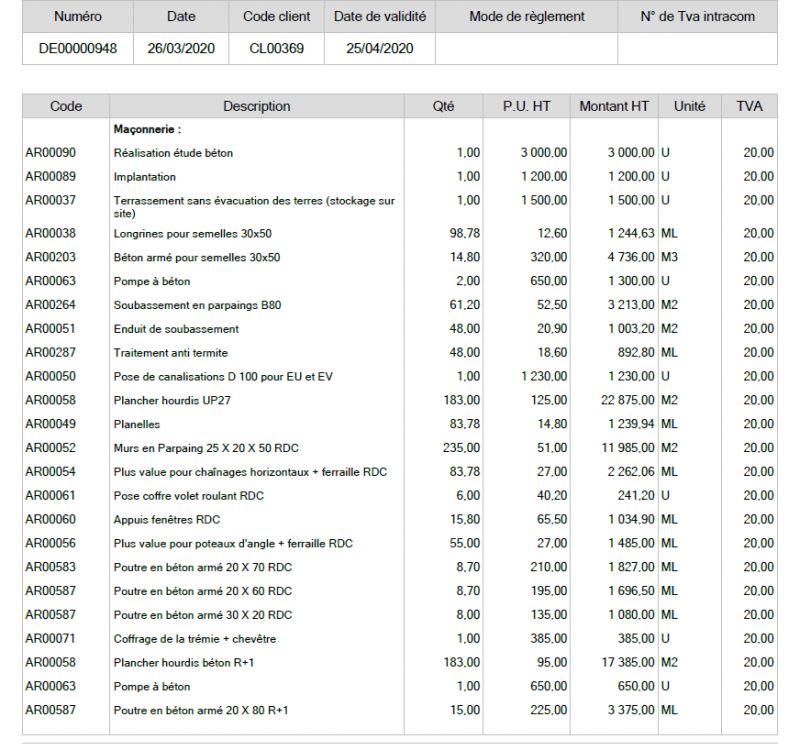Select item code AR00090
This screenshot has height=750, width=800.
pos(50,153)
